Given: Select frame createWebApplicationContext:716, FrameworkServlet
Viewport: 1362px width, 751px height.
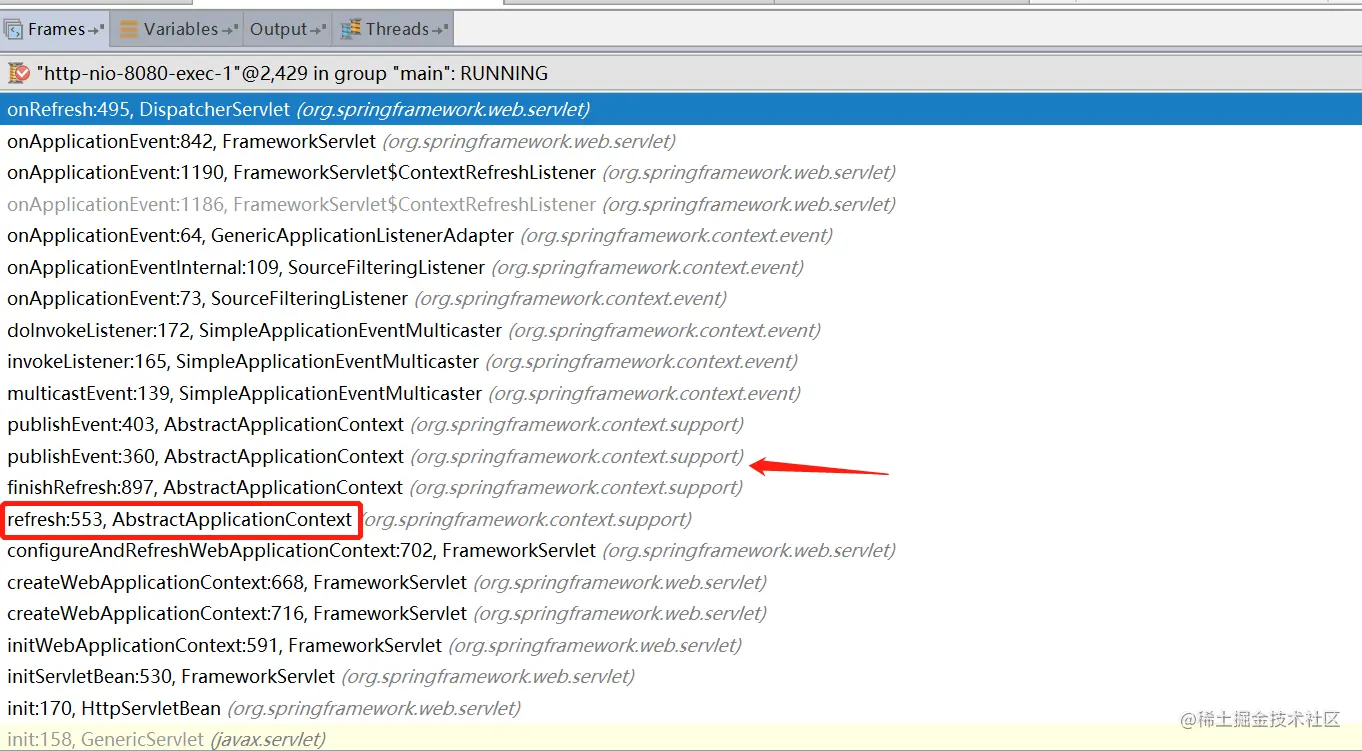Looking at the screenshot, I should pyautogui.click(x=681, y=613).
